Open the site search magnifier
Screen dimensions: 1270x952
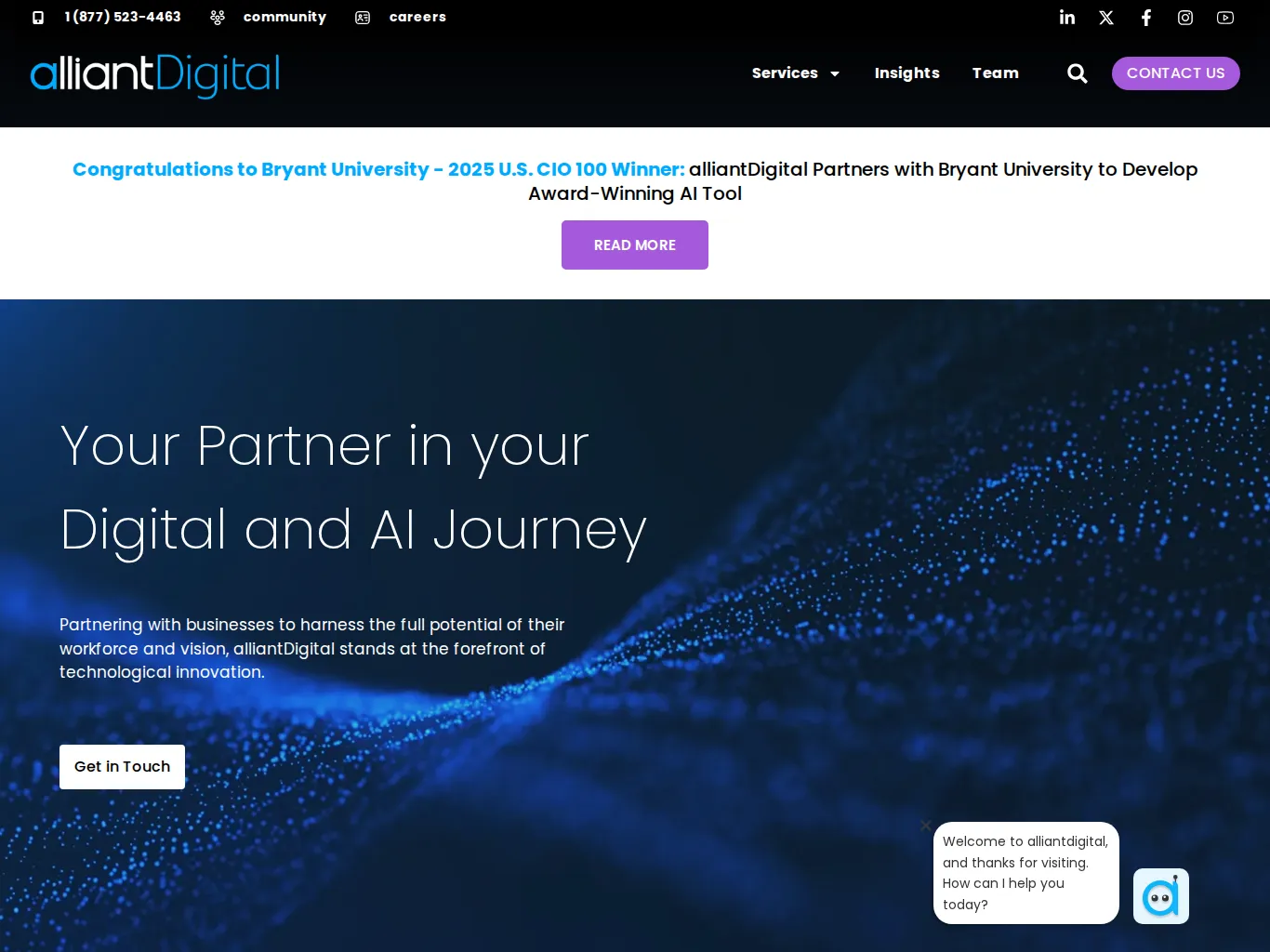(x=1077, y=73)
